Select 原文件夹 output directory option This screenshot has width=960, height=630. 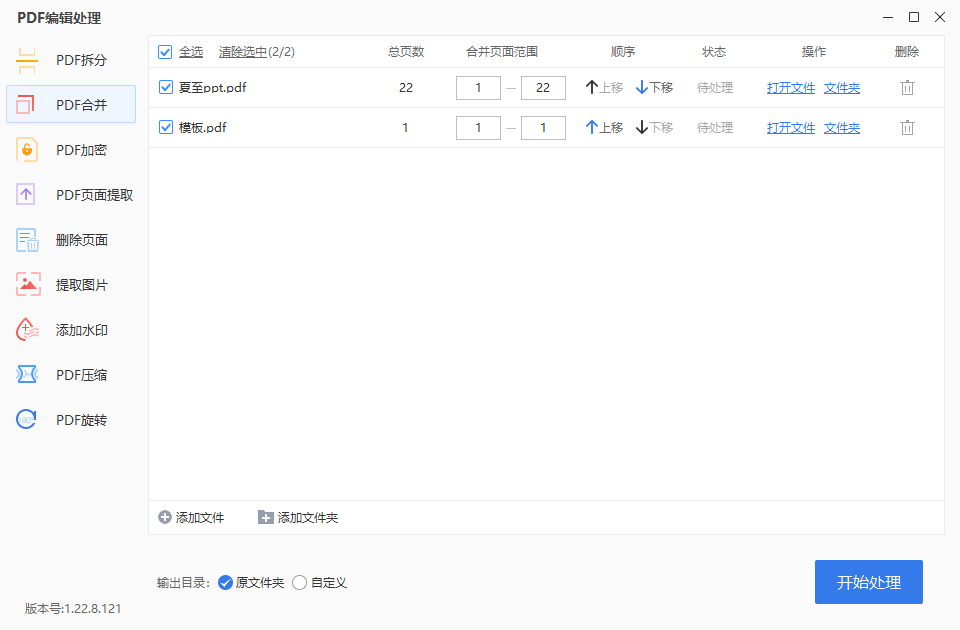tap(225, 582)
